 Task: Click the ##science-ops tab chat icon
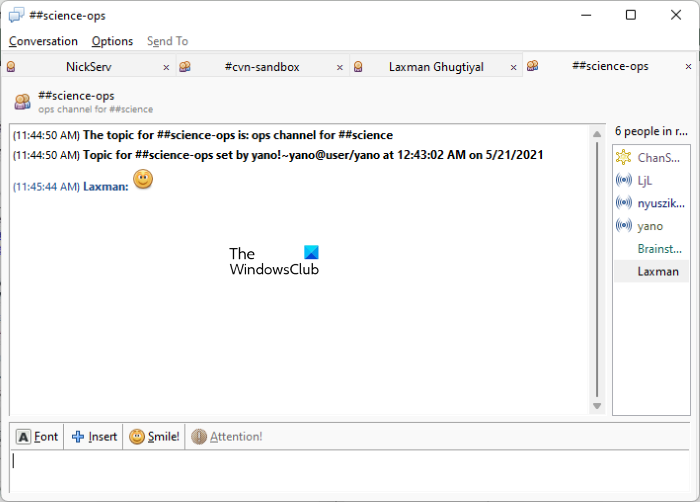(533, 66)
